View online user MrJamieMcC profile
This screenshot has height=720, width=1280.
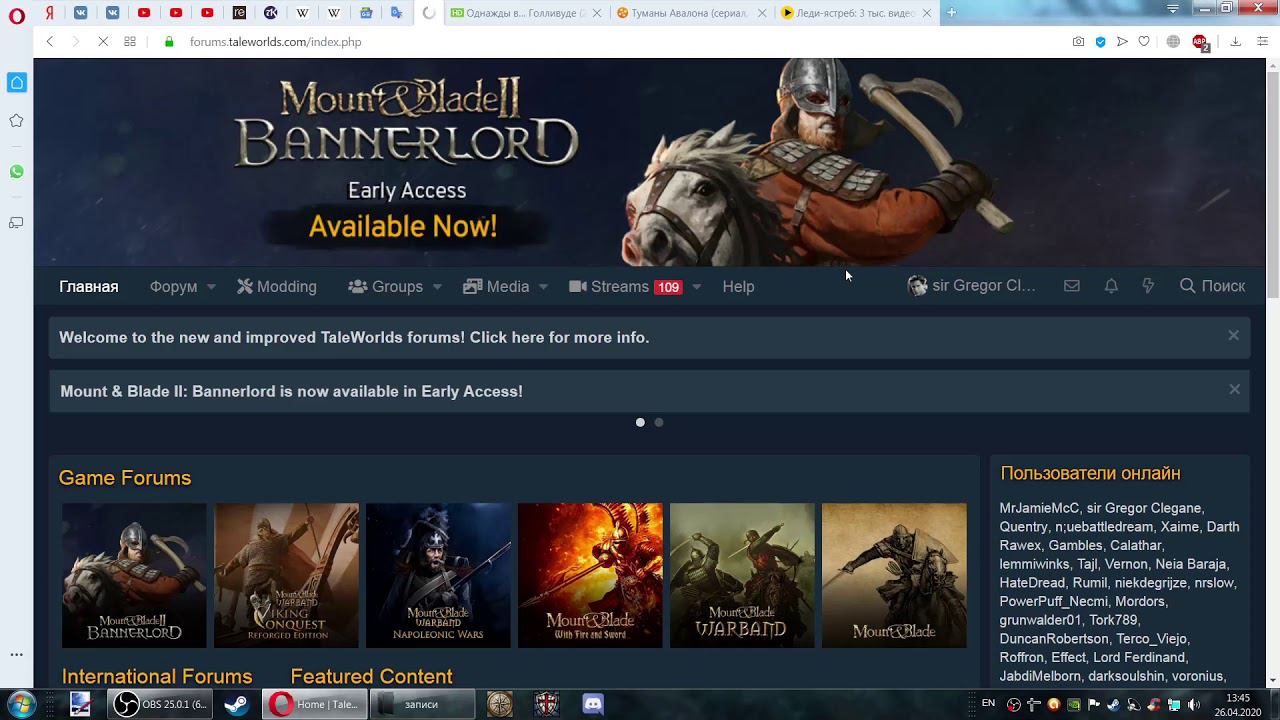1039,508
